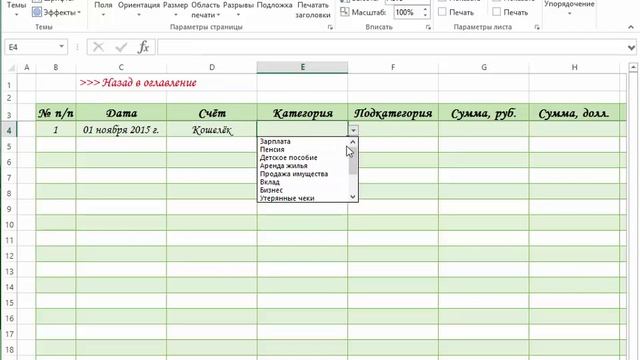Click the Сумма, долл. header cell

pos(574,113)
